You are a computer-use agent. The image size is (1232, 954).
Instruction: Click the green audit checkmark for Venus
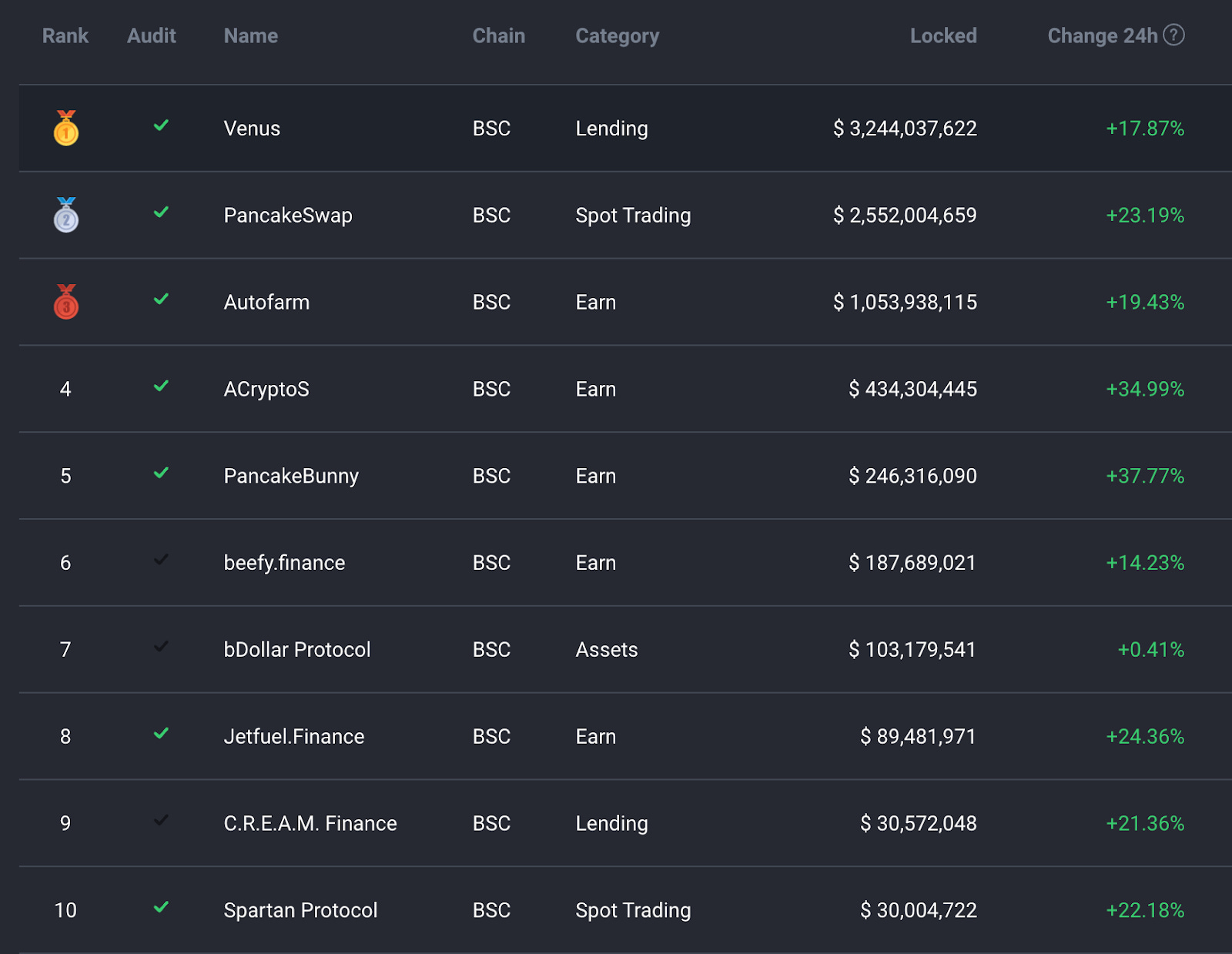coord(161,126)
